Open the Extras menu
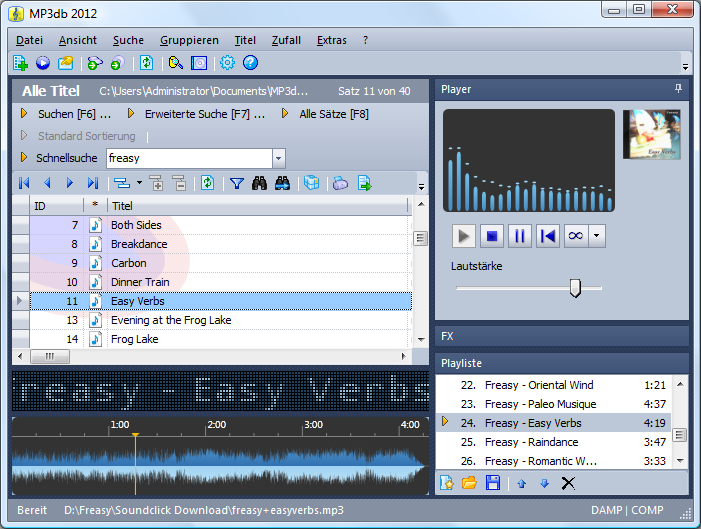The image size is (701, 529). point(332,40)
